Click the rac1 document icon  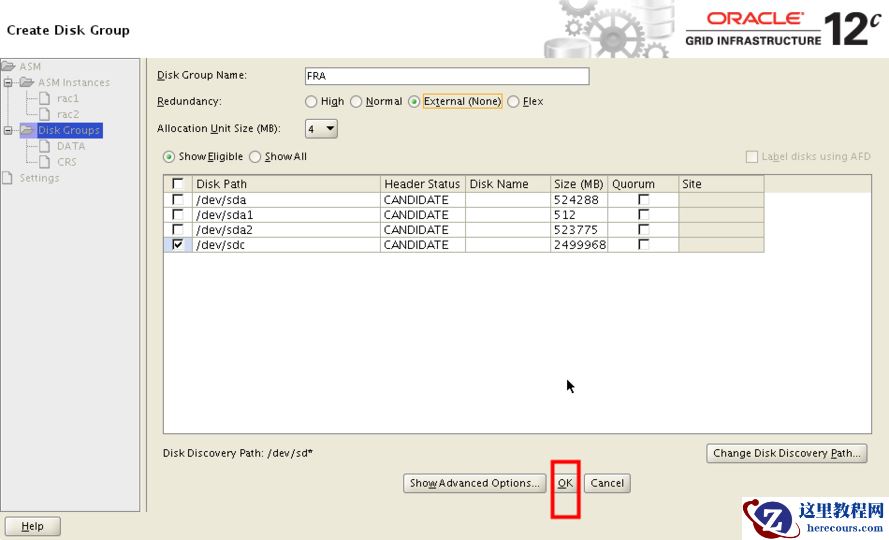pos(44,98)
